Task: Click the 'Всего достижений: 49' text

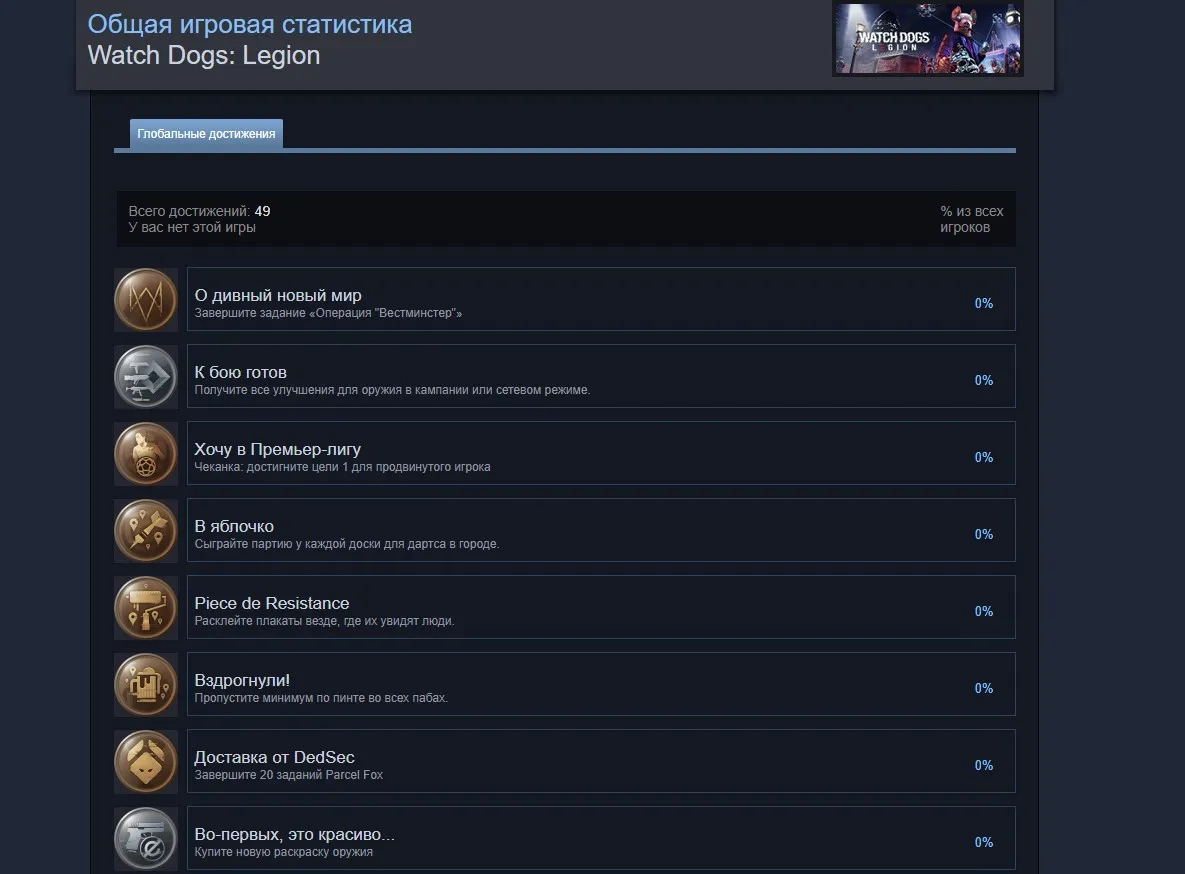Action: coord(200,211)
